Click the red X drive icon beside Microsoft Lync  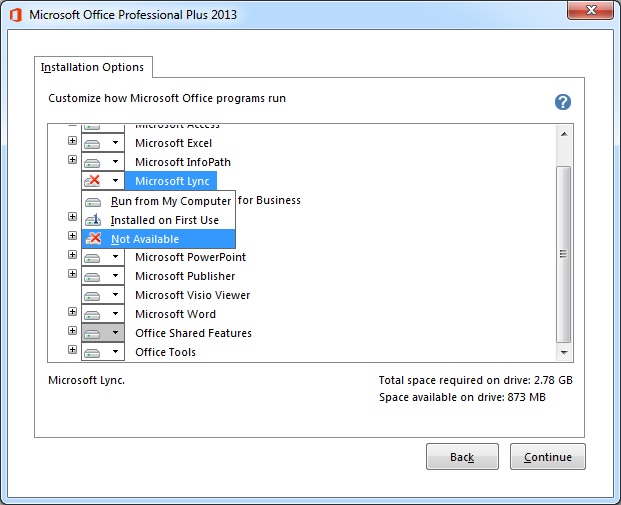point(93,181)
